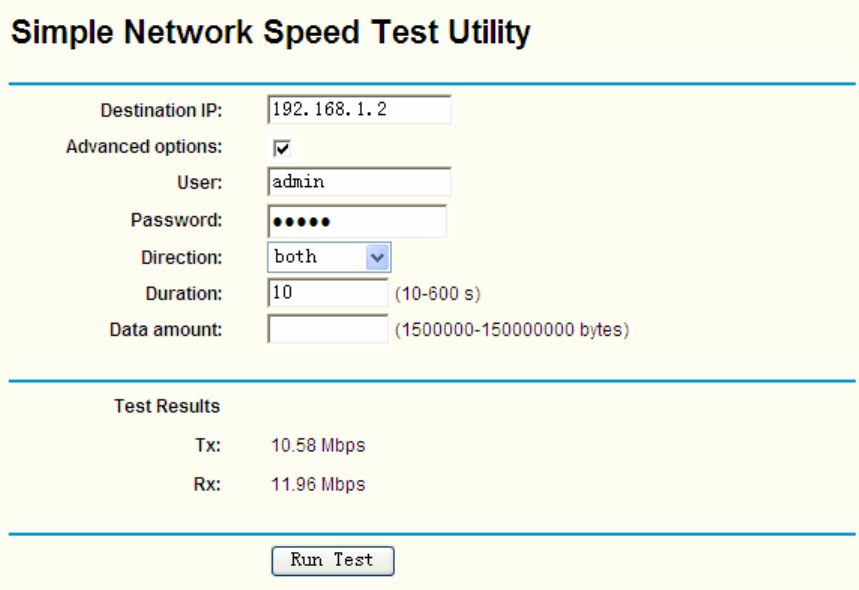The height and width of the screenshot is (590, 859).
Task: Click the Data amount label
Action: [166, 330]
